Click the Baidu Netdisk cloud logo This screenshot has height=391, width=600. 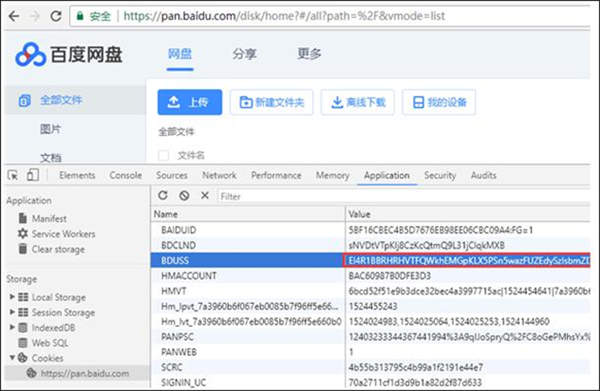click(x=31, y=54)
